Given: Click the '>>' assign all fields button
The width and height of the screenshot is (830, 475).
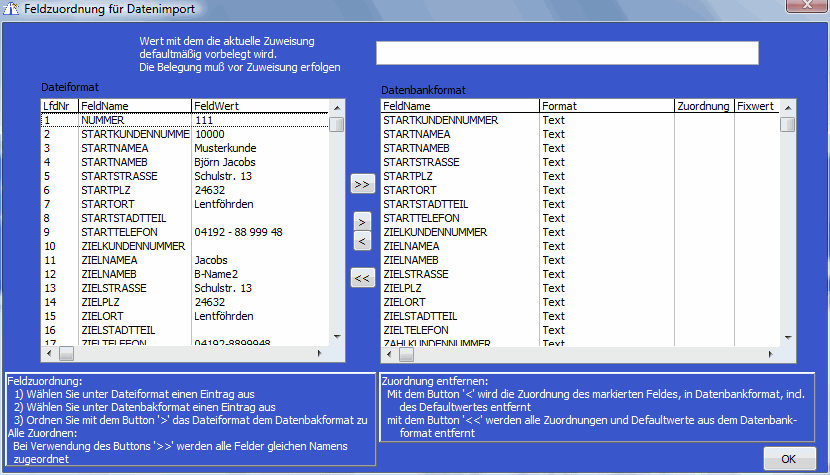Looking at the screenshot, I should 362,184.
